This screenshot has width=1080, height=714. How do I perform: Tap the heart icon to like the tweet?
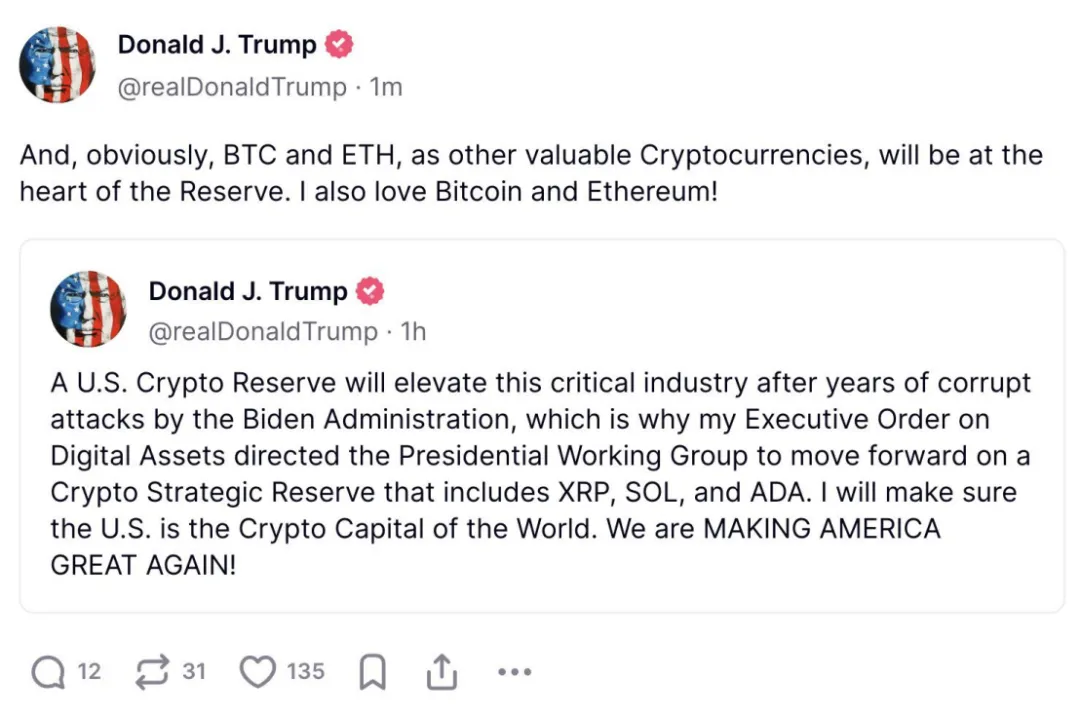pos(258,672)
